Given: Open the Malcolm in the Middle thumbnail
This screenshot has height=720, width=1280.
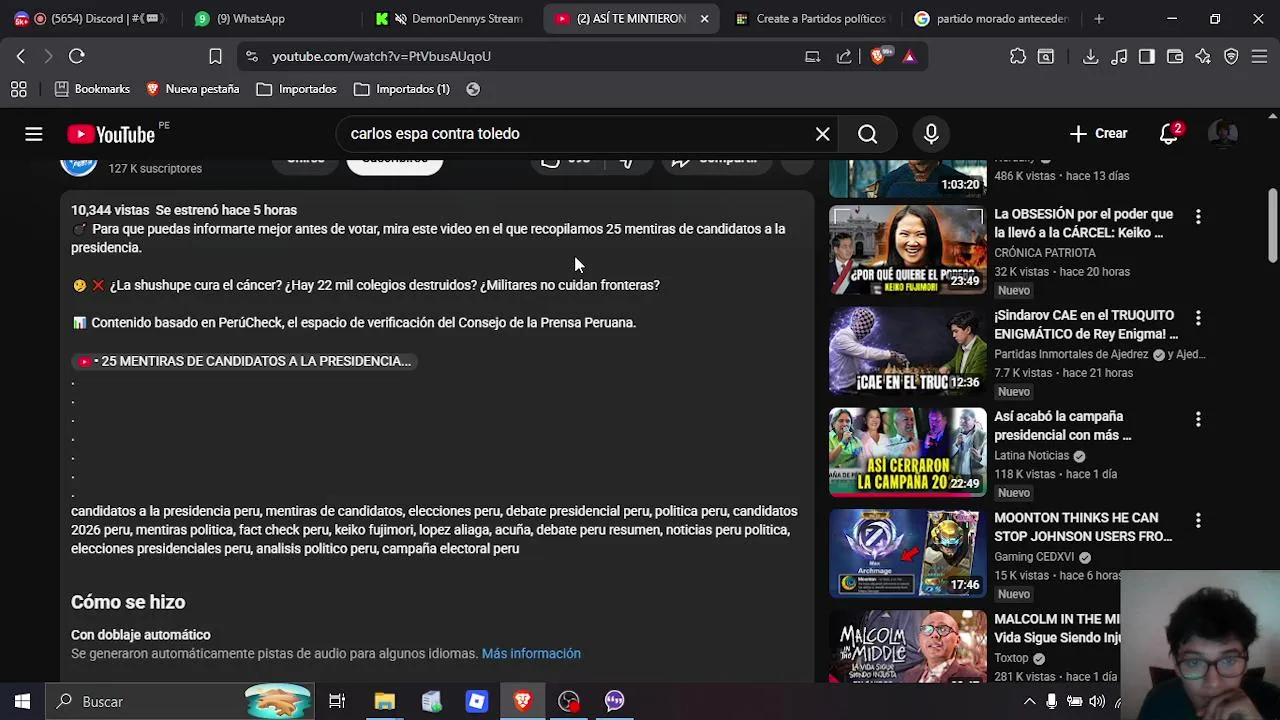Looking at the screenshot, I should tap(907, 647).
